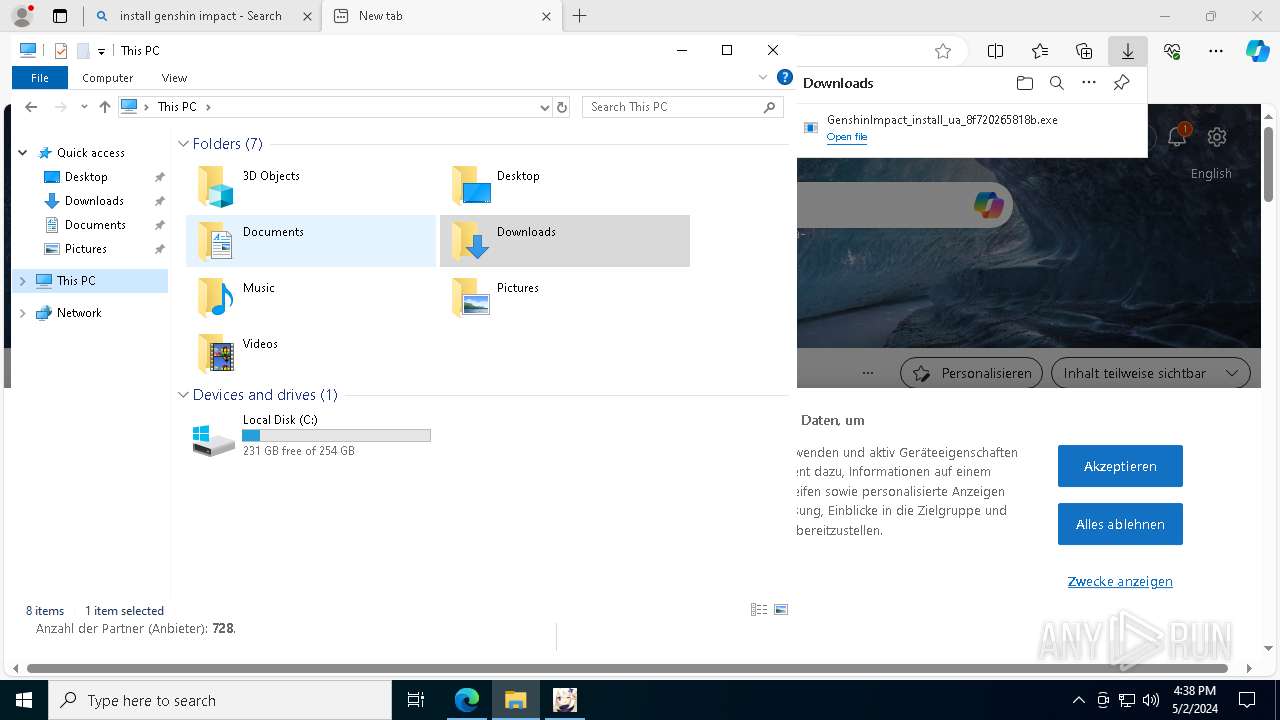Add page to favorites with star icon
Image resolution: width=1280 pixels, height=720 pixels.
point(943,51)
